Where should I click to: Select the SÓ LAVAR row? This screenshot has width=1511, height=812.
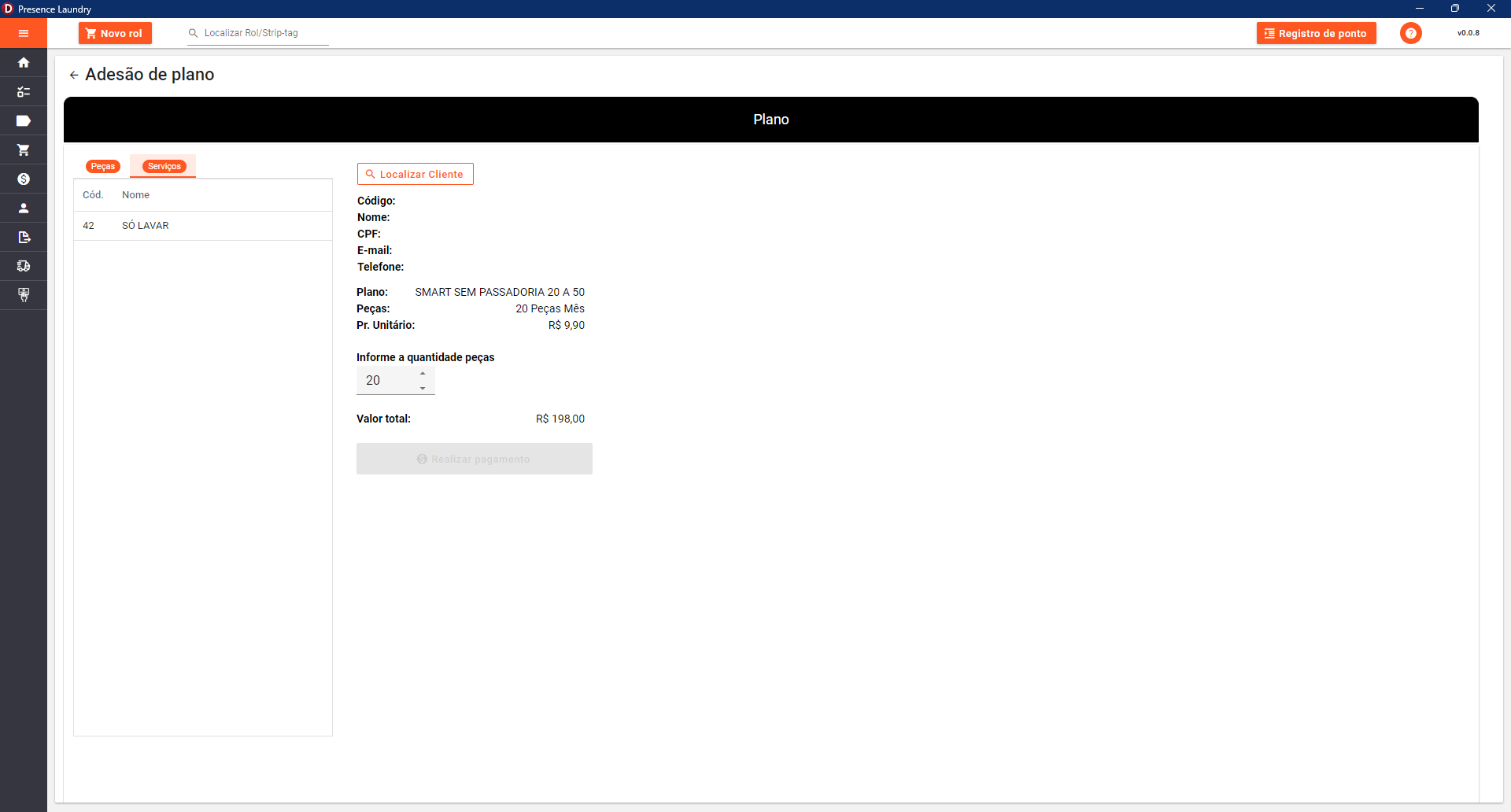click(203, 226)
